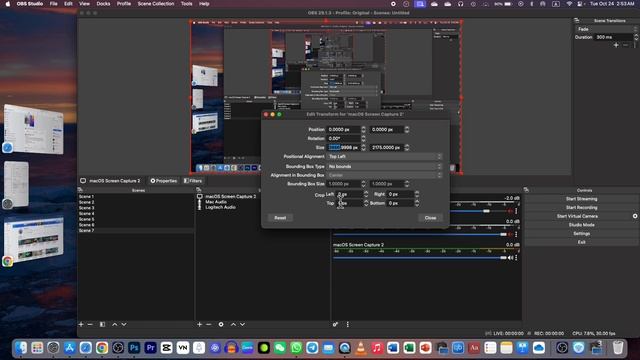
Task: Open virtual camera settings gear icon
Action: 635,216
